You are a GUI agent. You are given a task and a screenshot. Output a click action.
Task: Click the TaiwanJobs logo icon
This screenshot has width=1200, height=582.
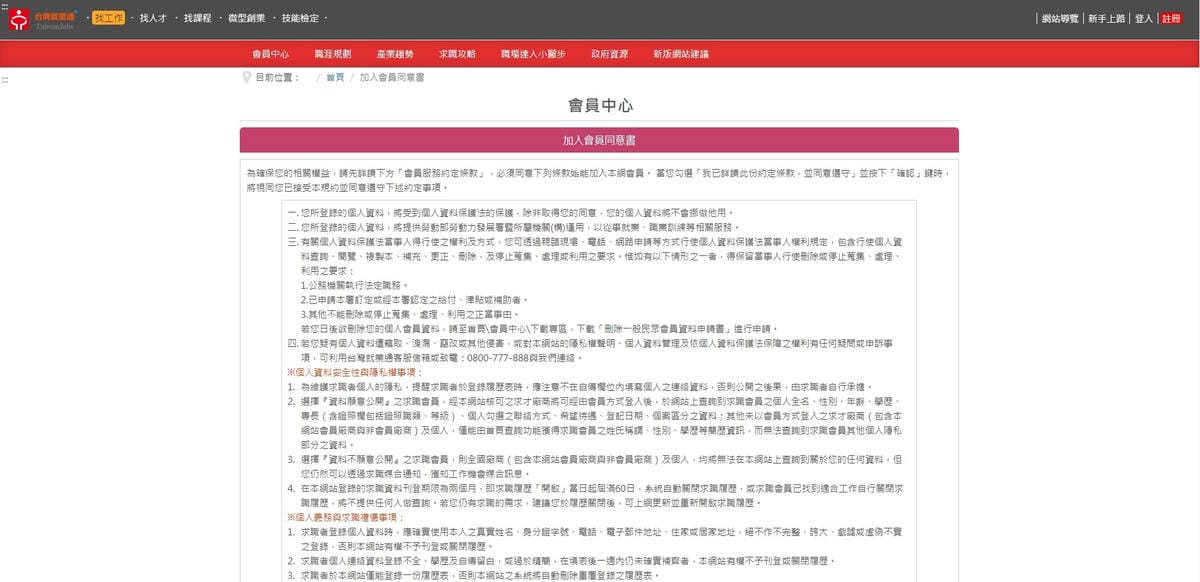pyautogui.click(x=19, y=20)
